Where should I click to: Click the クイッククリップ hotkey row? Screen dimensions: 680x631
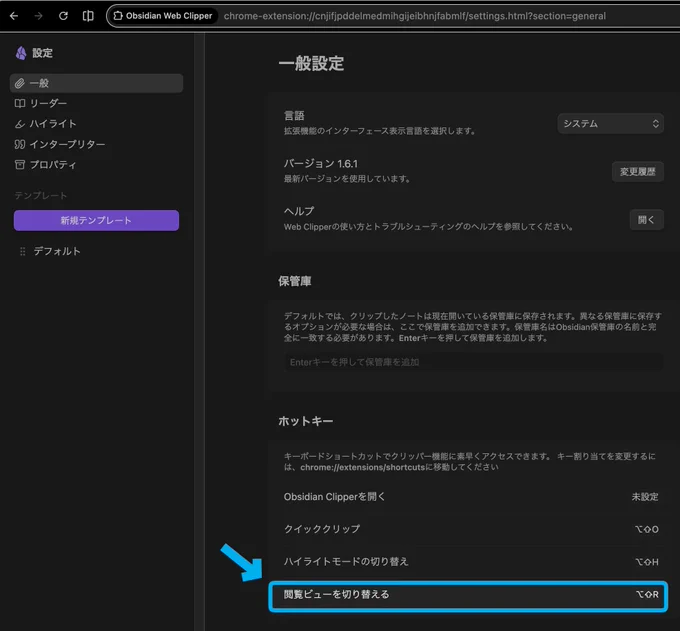pos(471,529)
